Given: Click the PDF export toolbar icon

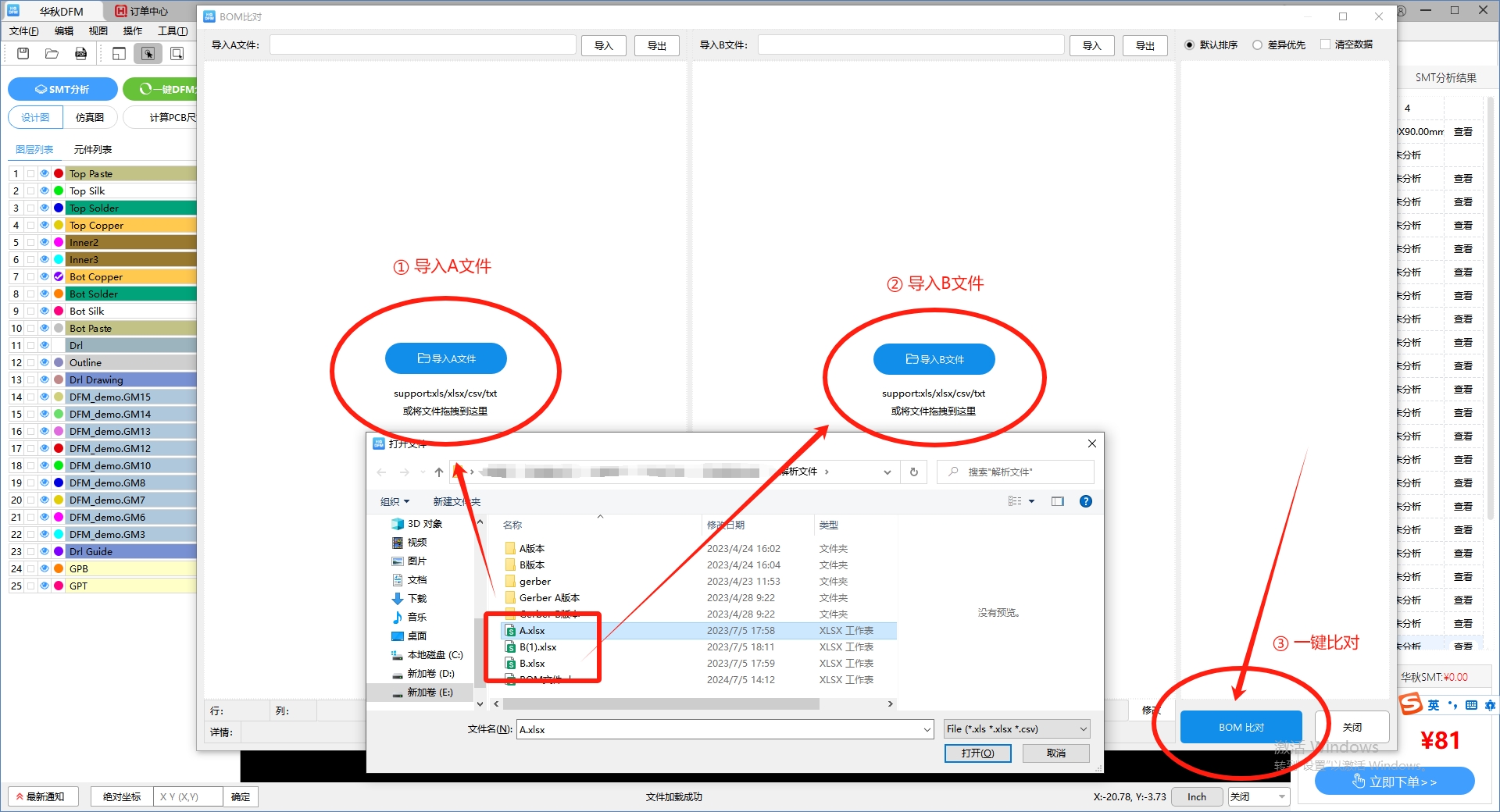Looking at the screenshot, I should point(80,53).
